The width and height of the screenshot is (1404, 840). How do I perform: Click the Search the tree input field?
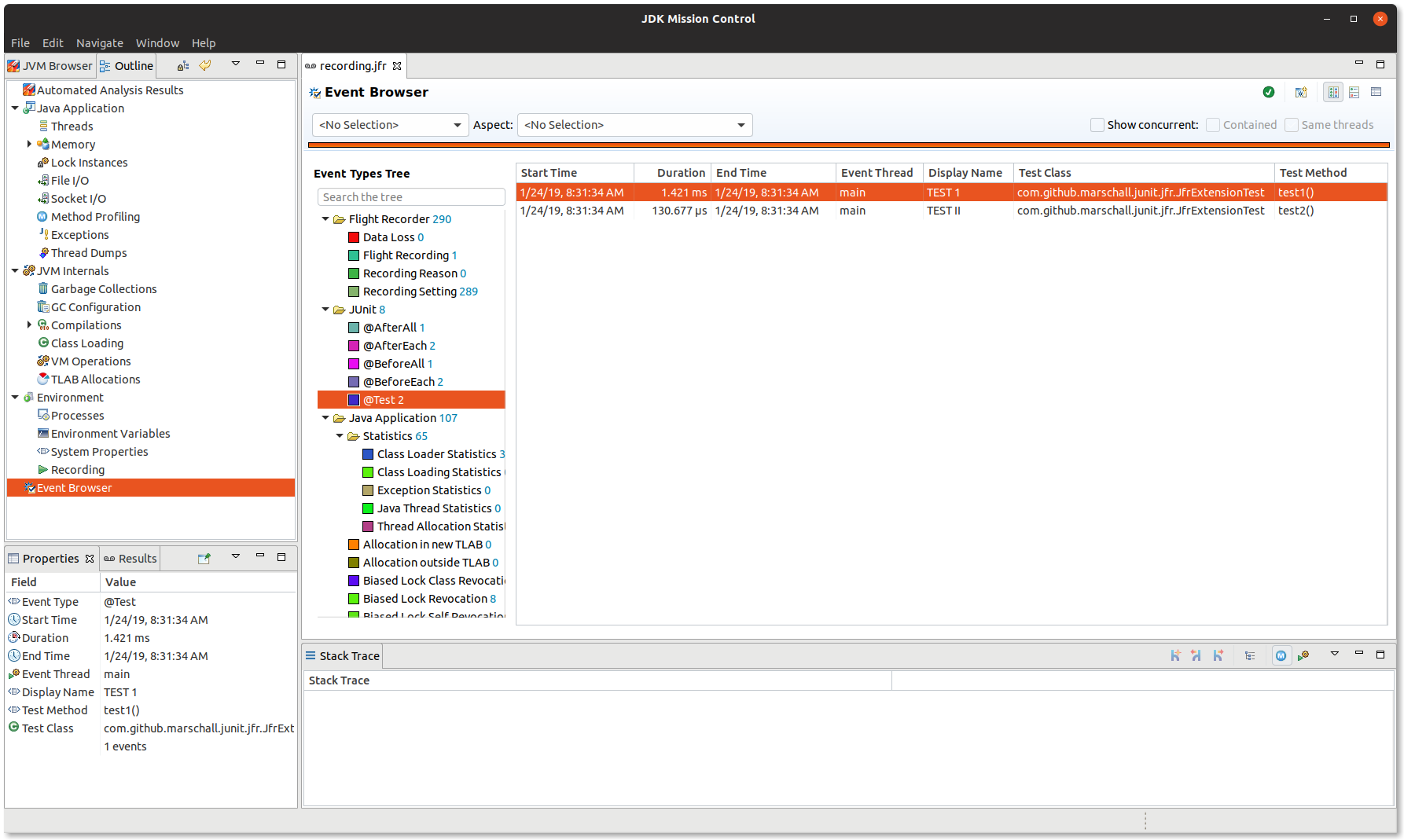point(411,196)
